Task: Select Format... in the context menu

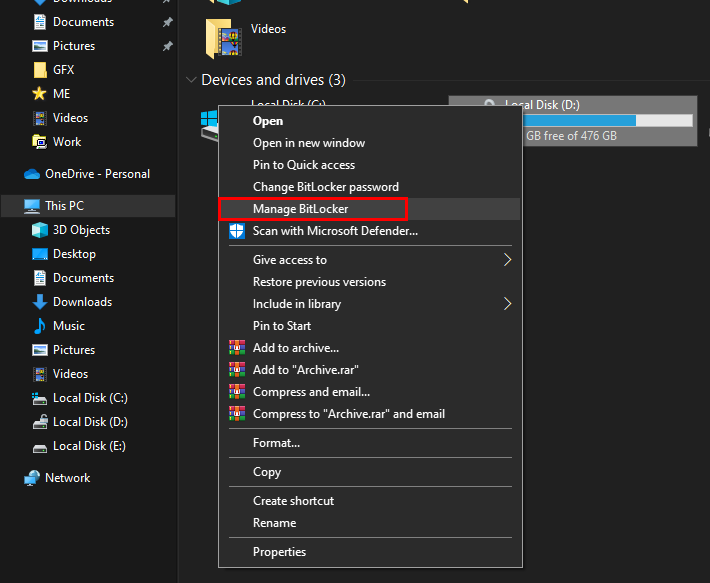Action: pyautogui.click(x=276, y=443)
